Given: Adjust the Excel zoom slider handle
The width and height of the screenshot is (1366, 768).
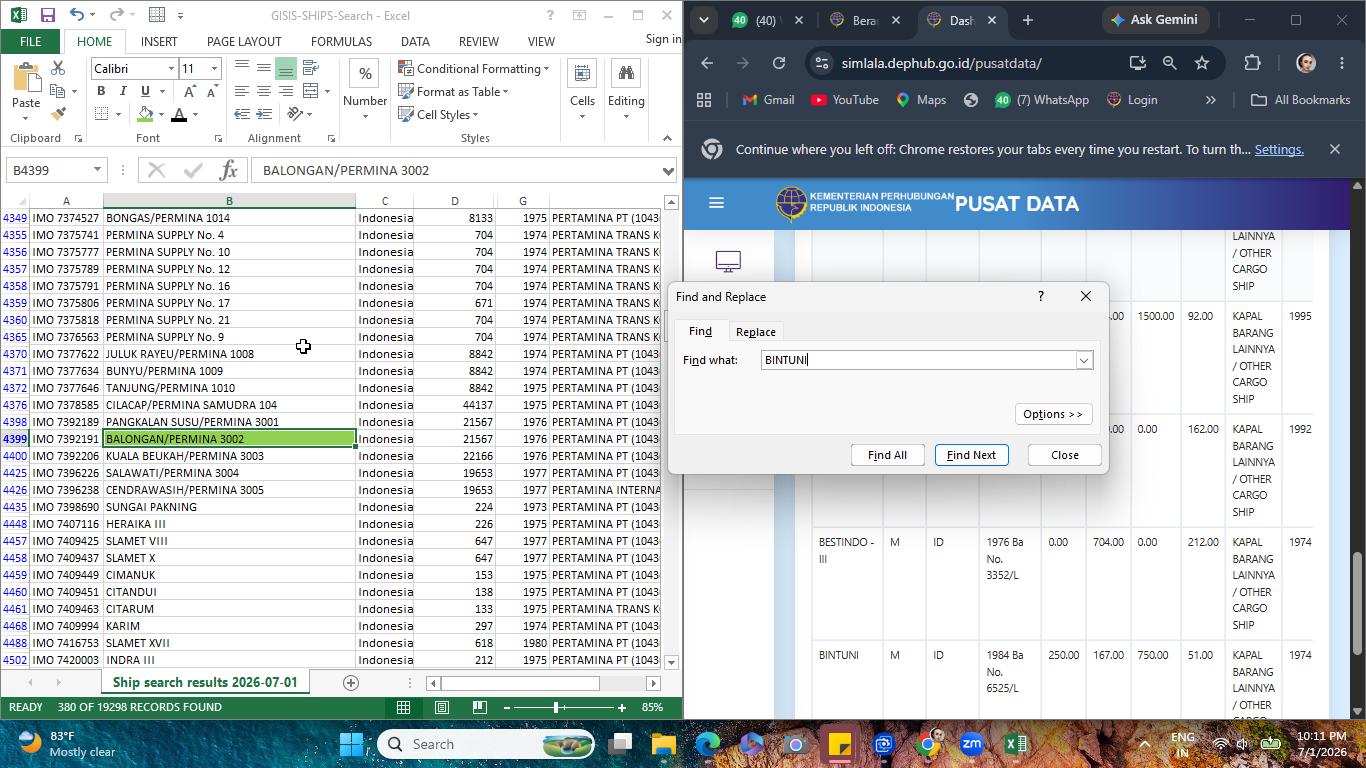Looking at the screenshot, I should 556,707.
